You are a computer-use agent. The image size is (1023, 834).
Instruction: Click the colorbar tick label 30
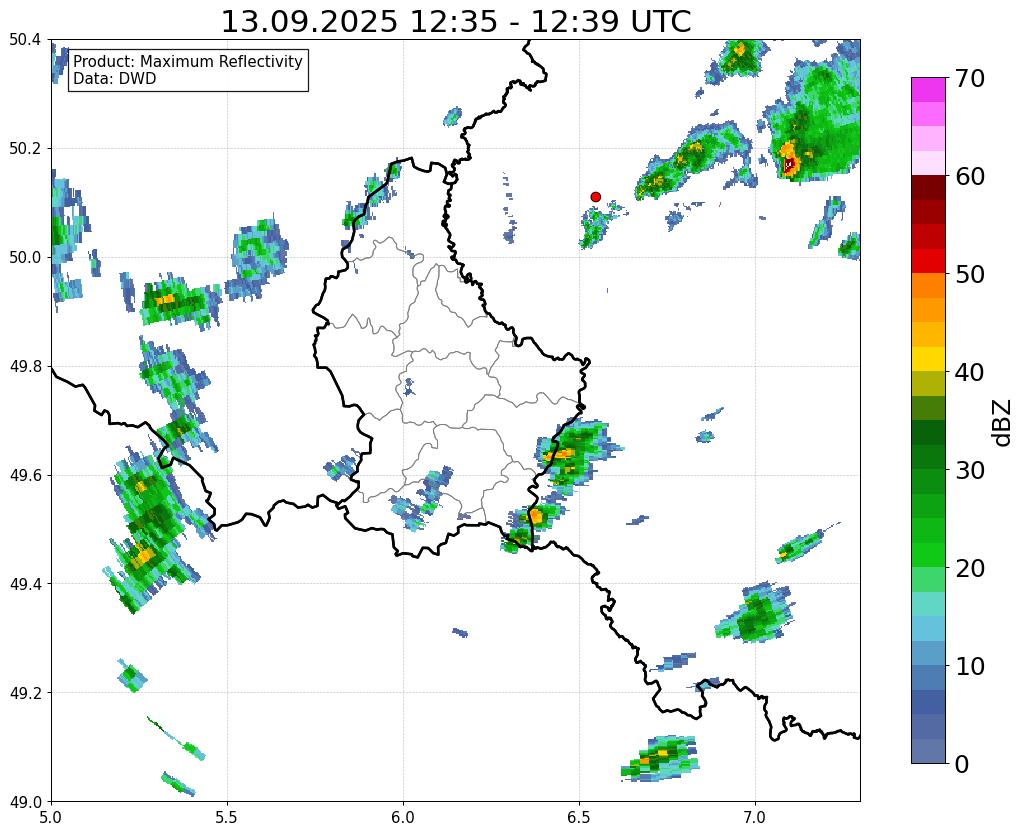pos(969,470)
